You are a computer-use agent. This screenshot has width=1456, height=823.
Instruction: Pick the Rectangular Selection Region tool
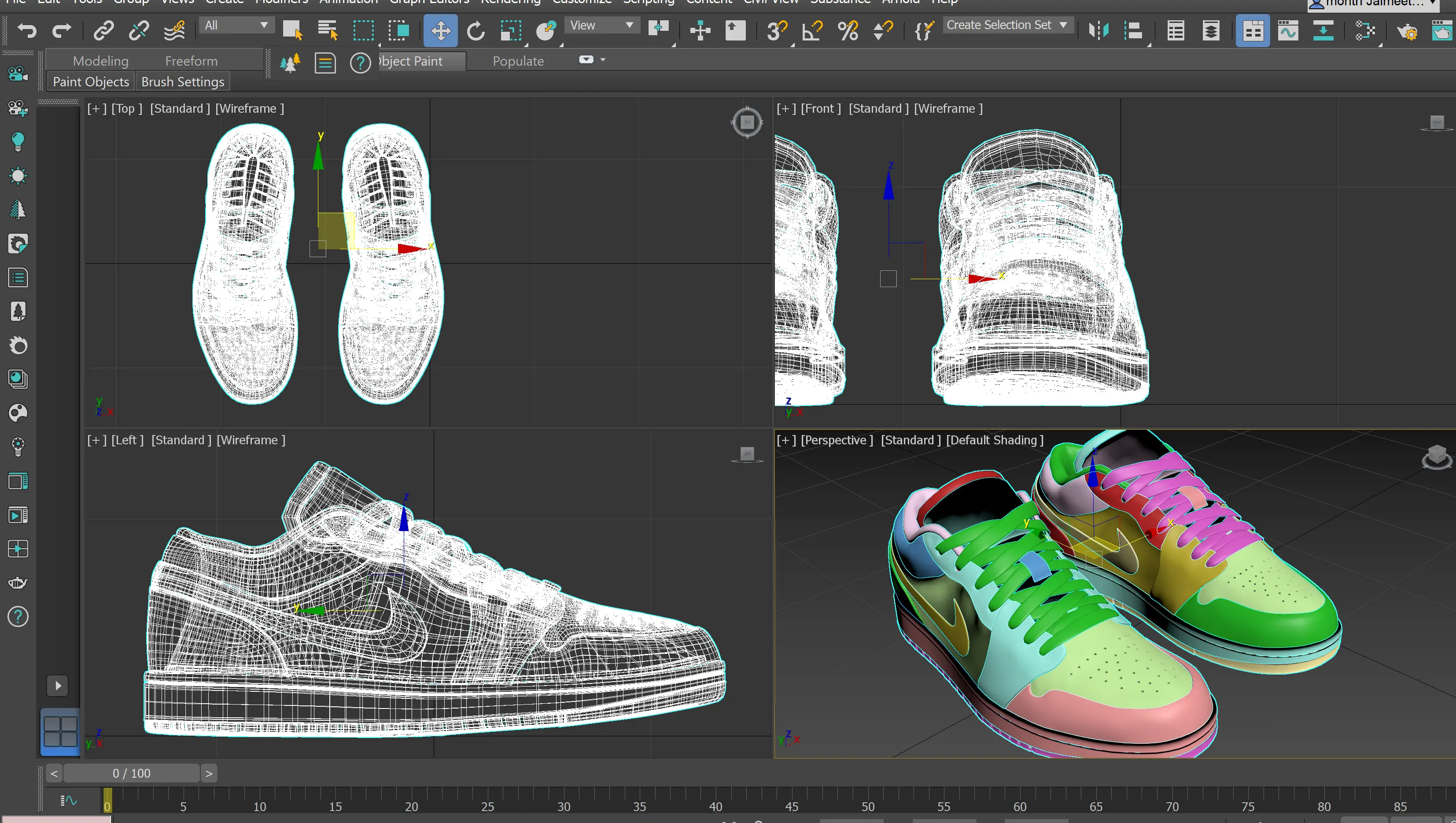coord(363,30)
